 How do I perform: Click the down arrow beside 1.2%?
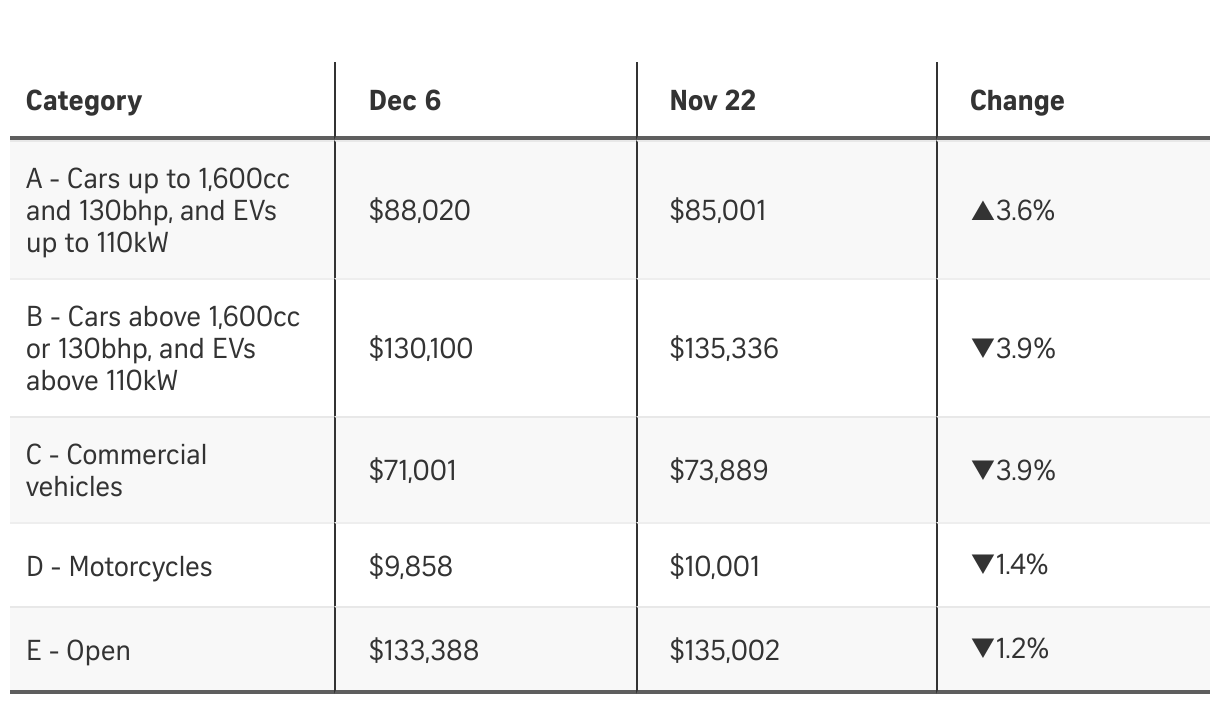[982, 649]
